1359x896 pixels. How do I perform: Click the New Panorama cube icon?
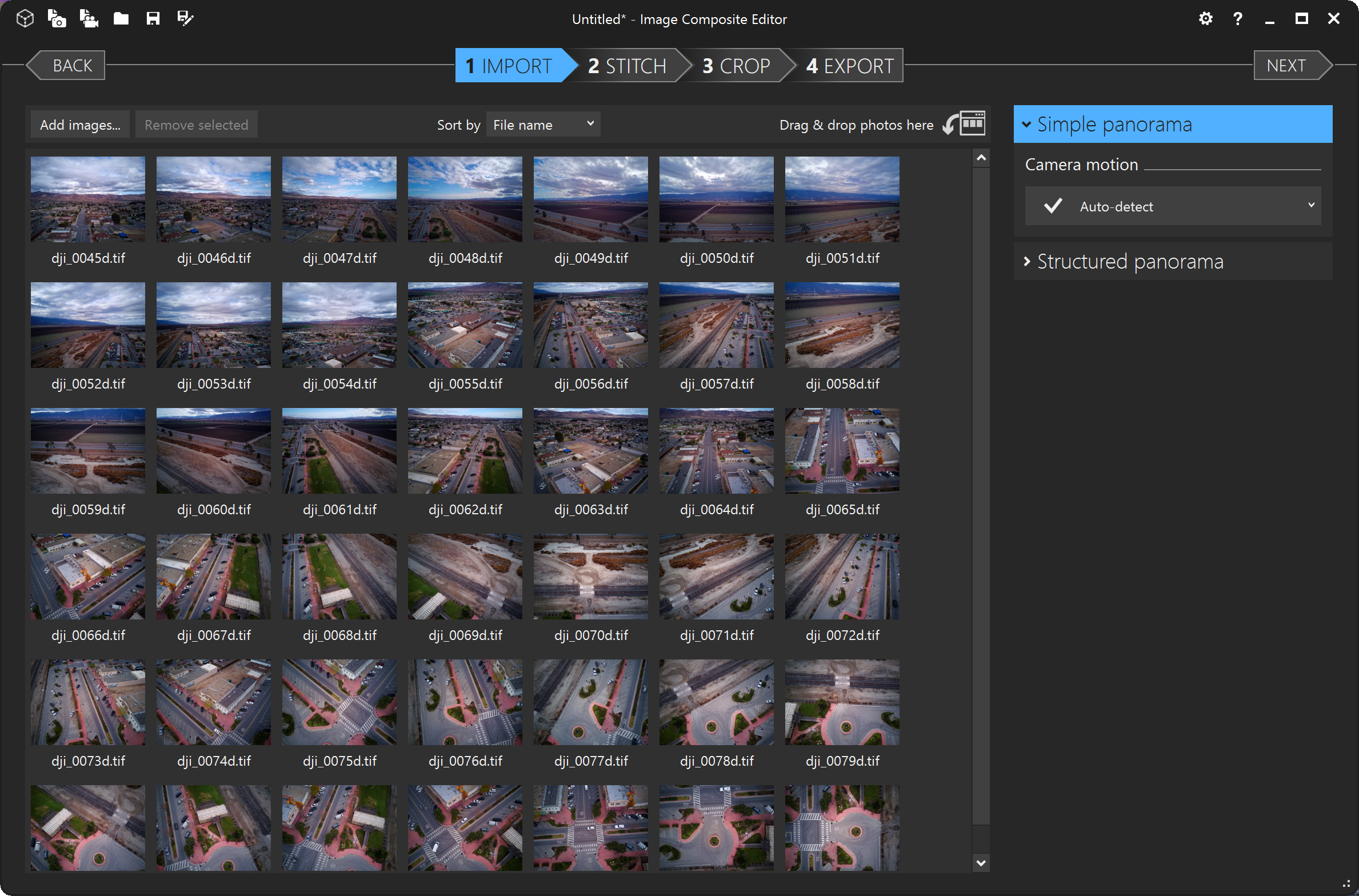(x=25, y=18)
